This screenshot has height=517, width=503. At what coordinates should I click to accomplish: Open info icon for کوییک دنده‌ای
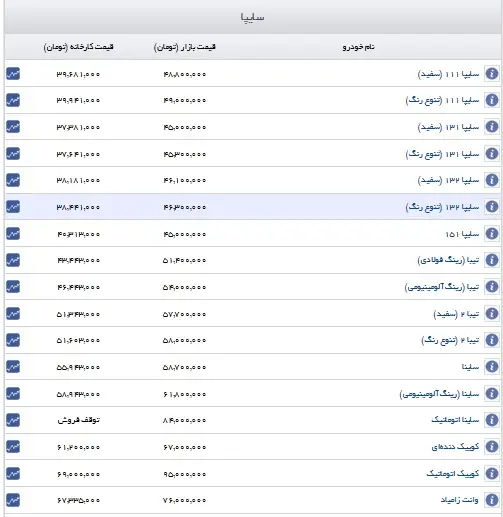click(492, 447)
